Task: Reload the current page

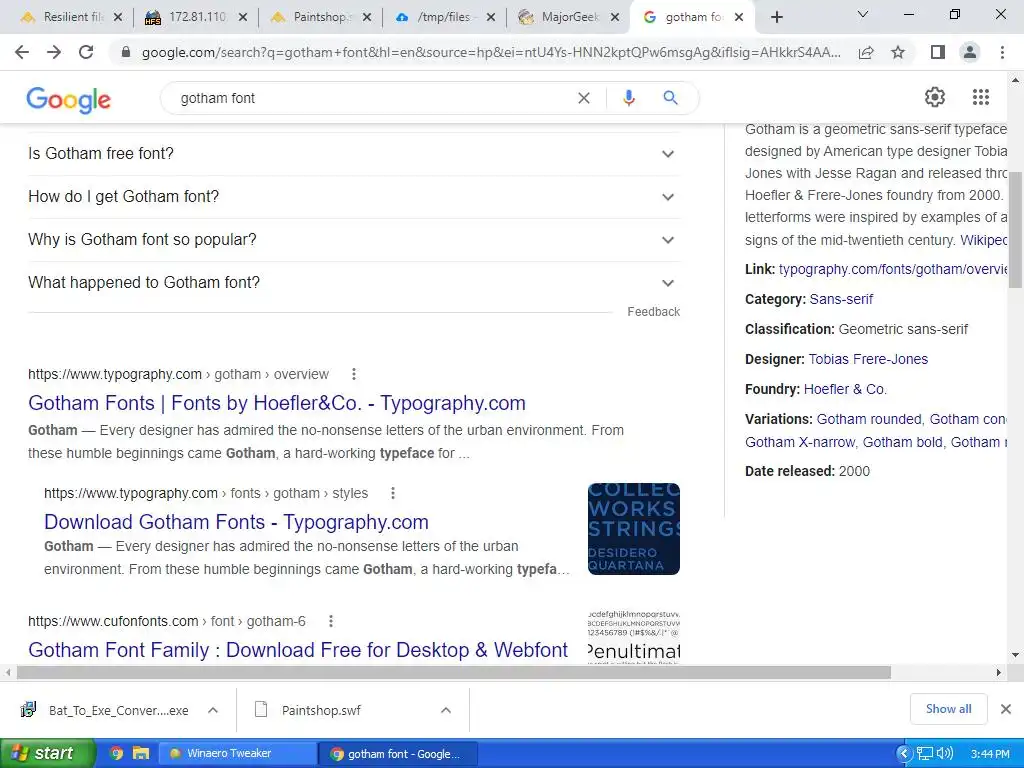Action: [86, 52]
